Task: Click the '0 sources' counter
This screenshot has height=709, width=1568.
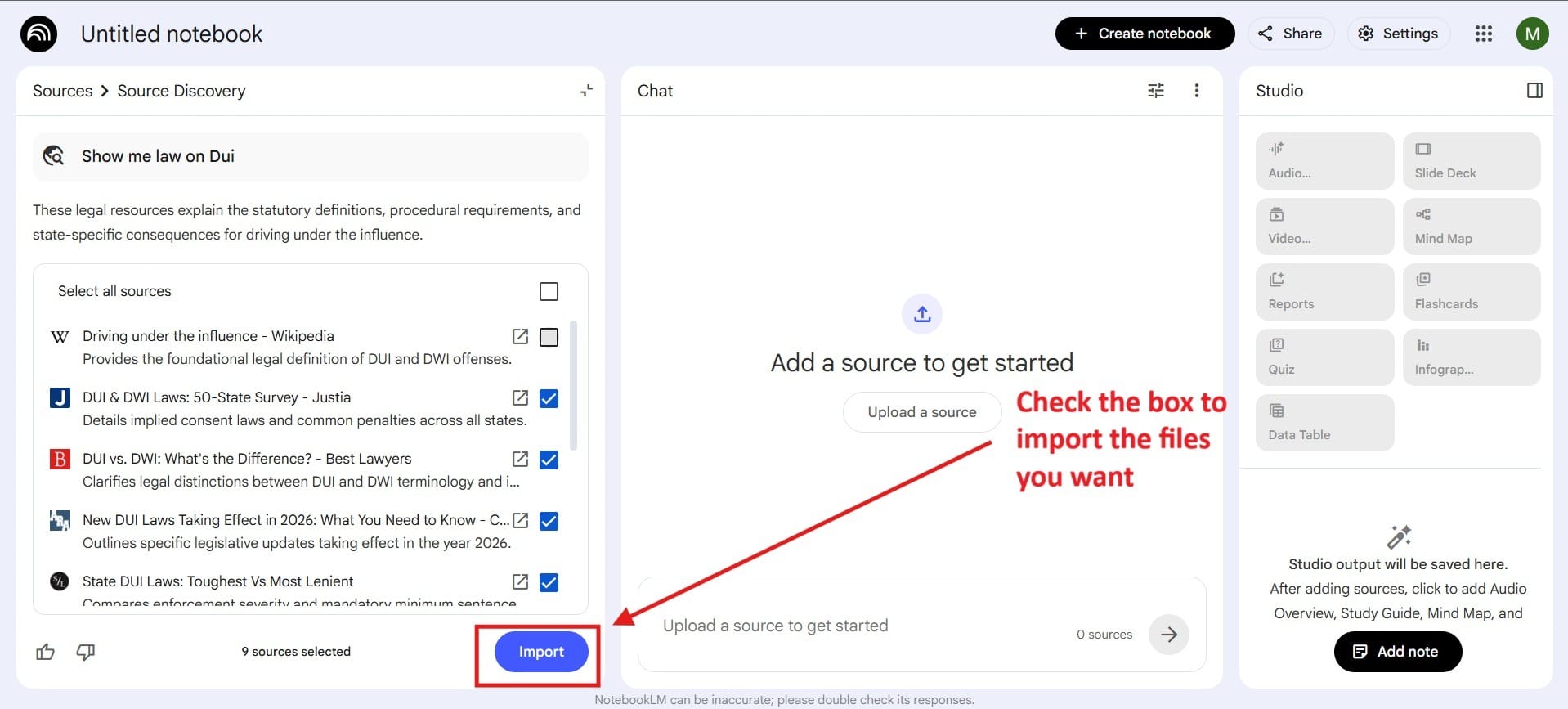Action: click(1104, 635)
